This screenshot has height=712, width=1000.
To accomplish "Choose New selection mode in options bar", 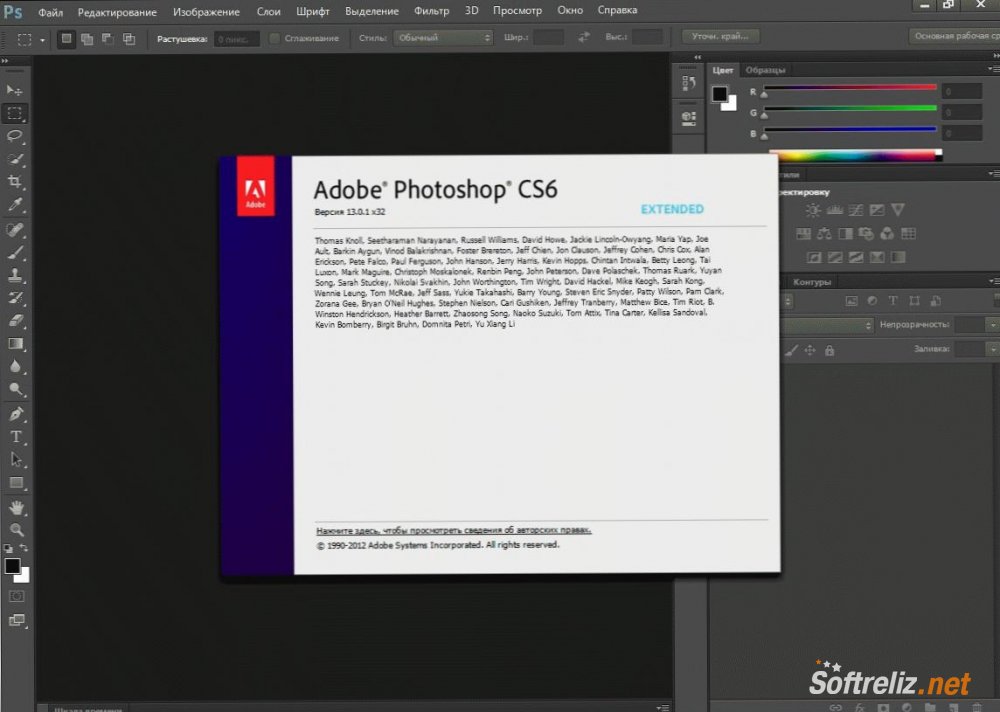I will [66, 39].
